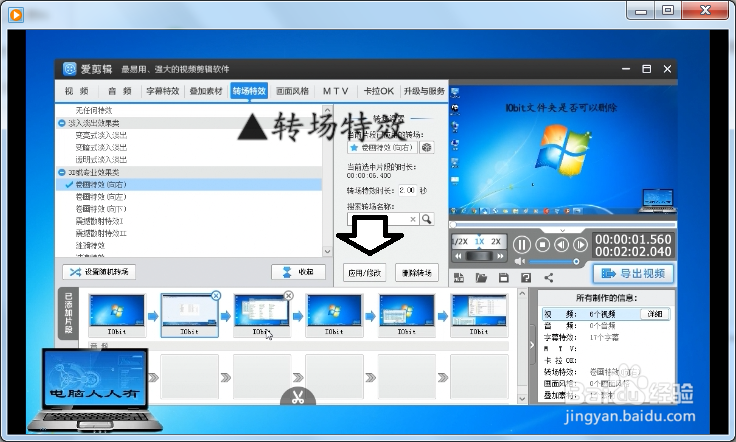Viewport: 736px width, 442px height.
Task: Click the preview playback progress bar
Action: [x=563, y=224]
